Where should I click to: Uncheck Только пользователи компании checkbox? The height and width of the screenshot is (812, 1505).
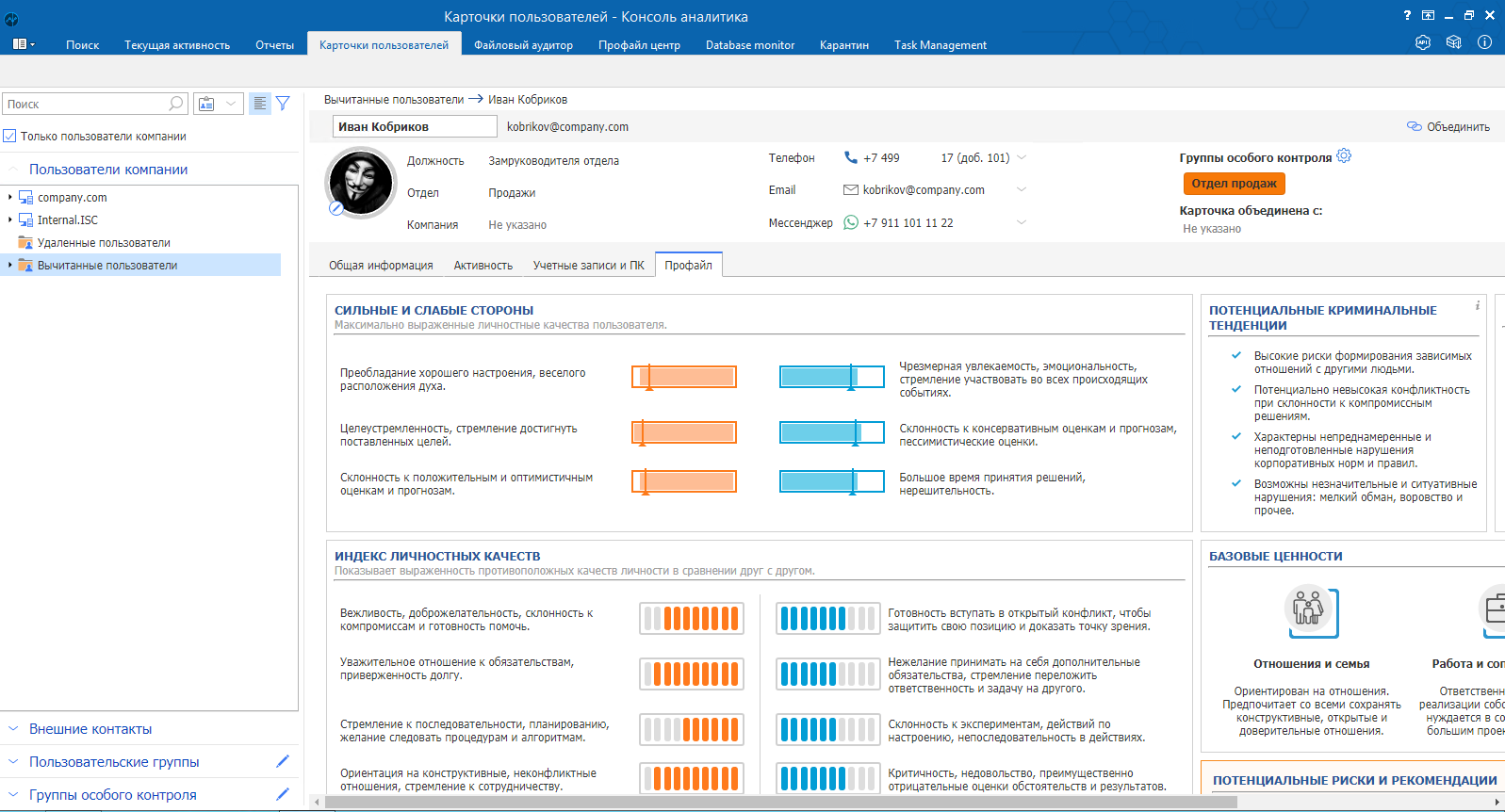tap(10, 137)
